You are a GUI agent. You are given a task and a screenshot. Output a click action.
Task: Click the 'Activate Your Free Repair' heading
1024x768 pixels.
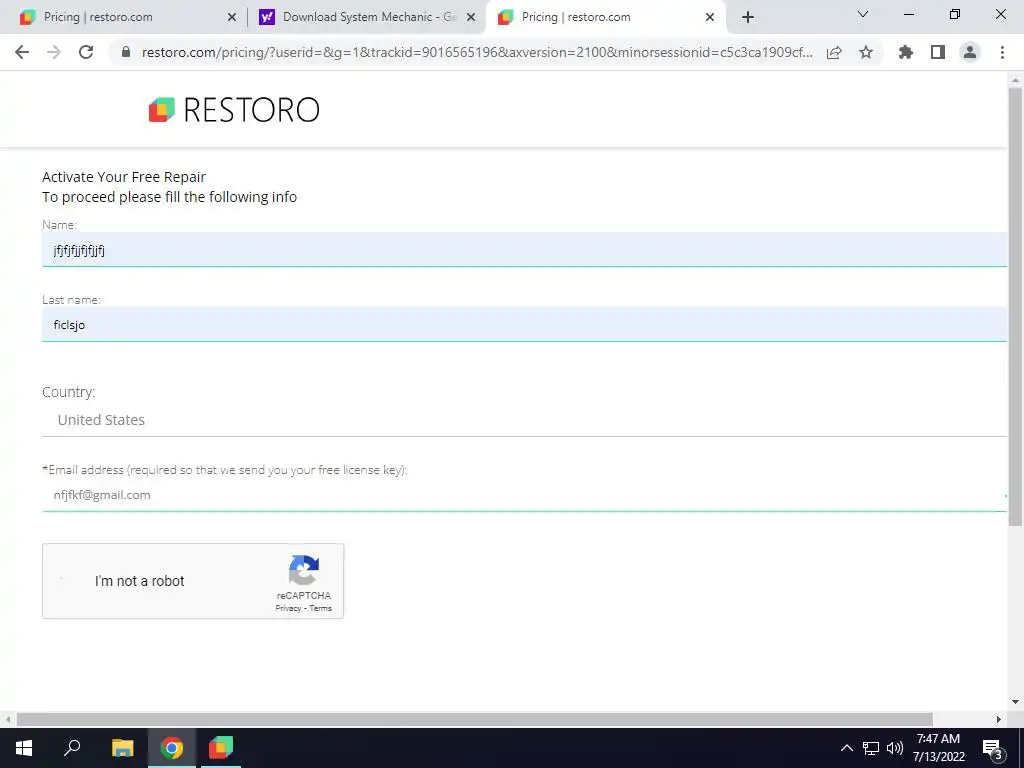pyautogui.click(x=124, y=177)
